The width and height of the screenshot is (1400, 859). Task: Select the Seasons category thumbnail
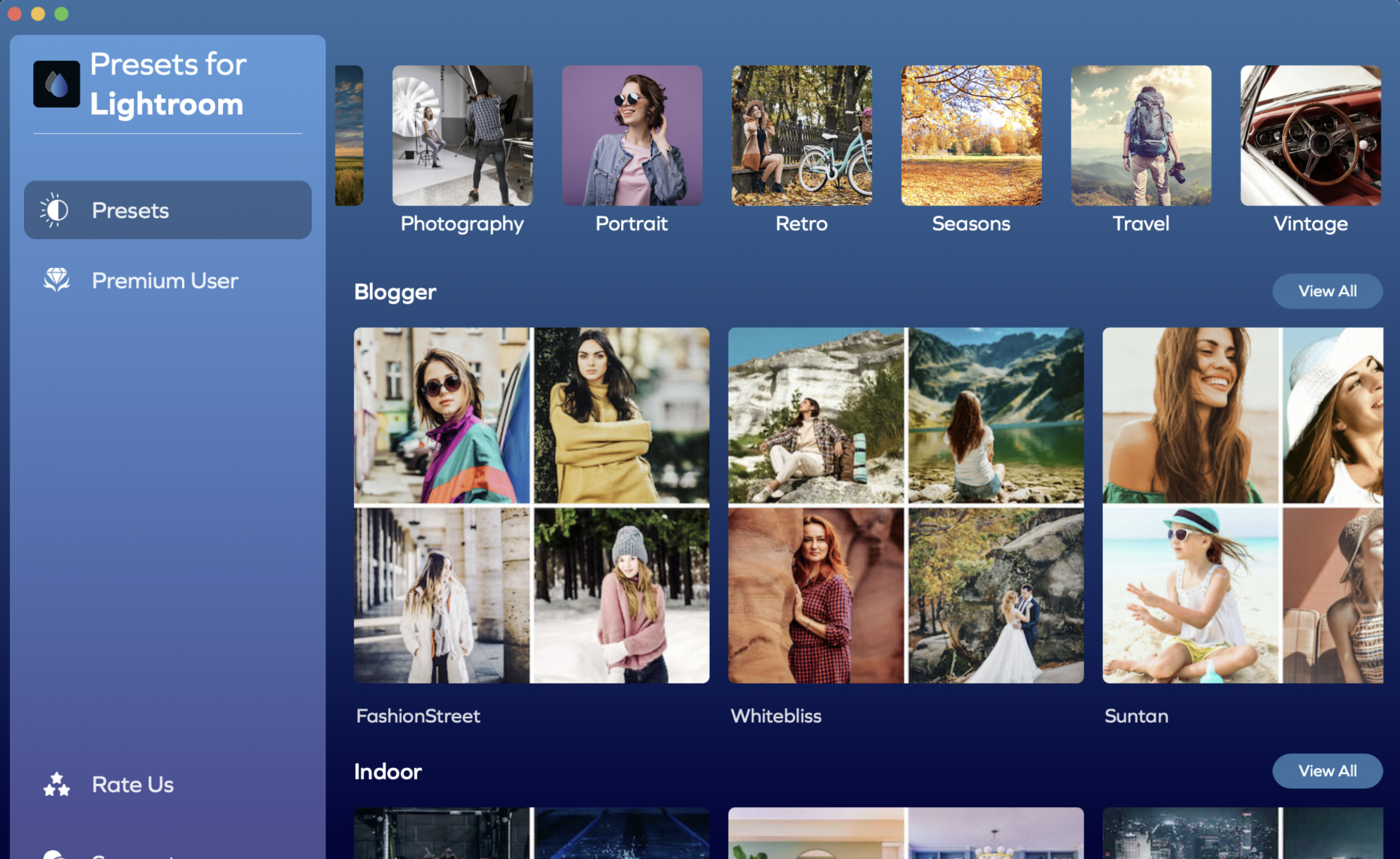click(971, 135)
